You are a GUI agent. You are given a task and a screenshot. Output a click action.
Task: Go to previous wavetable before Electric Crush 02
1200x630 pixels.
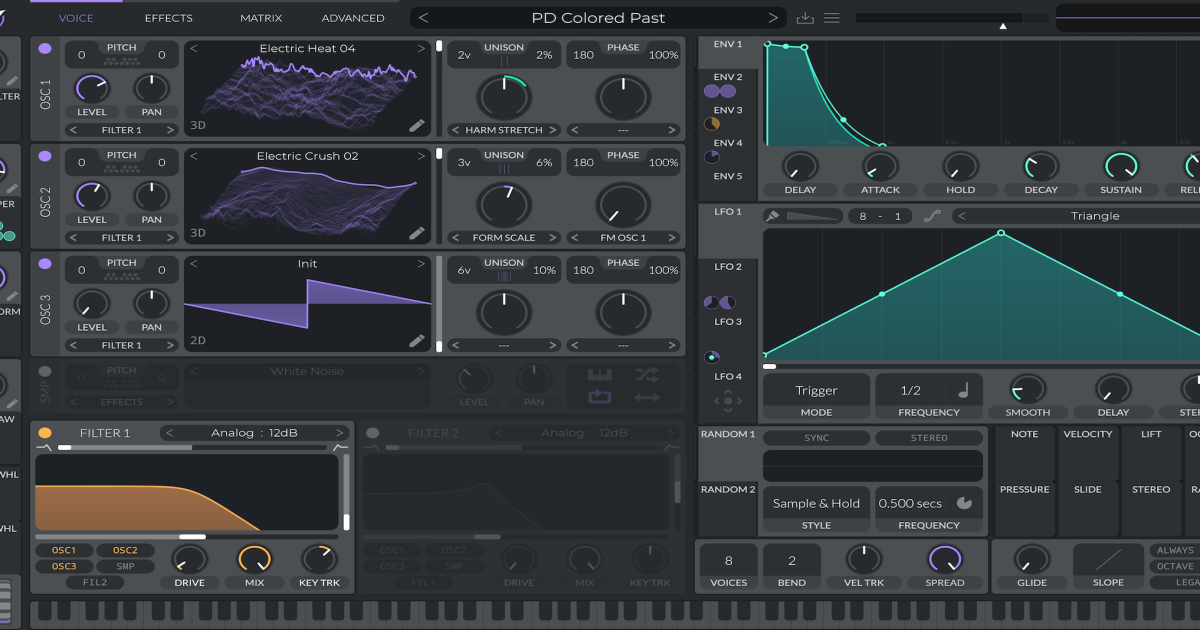click(x=193, y=156)
